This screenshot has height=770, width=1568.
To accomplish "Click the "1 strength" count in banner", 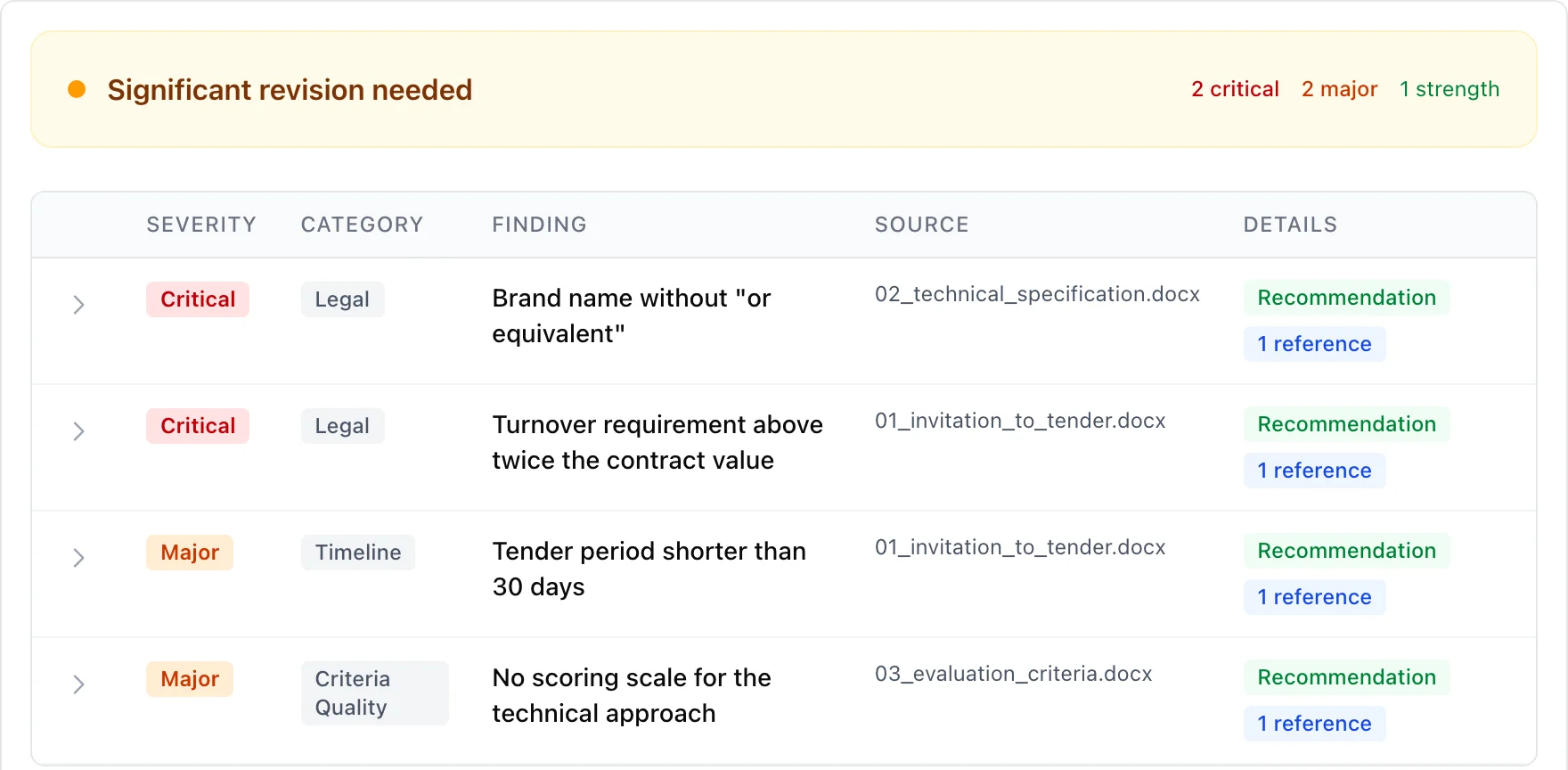I will (1450, 89).
